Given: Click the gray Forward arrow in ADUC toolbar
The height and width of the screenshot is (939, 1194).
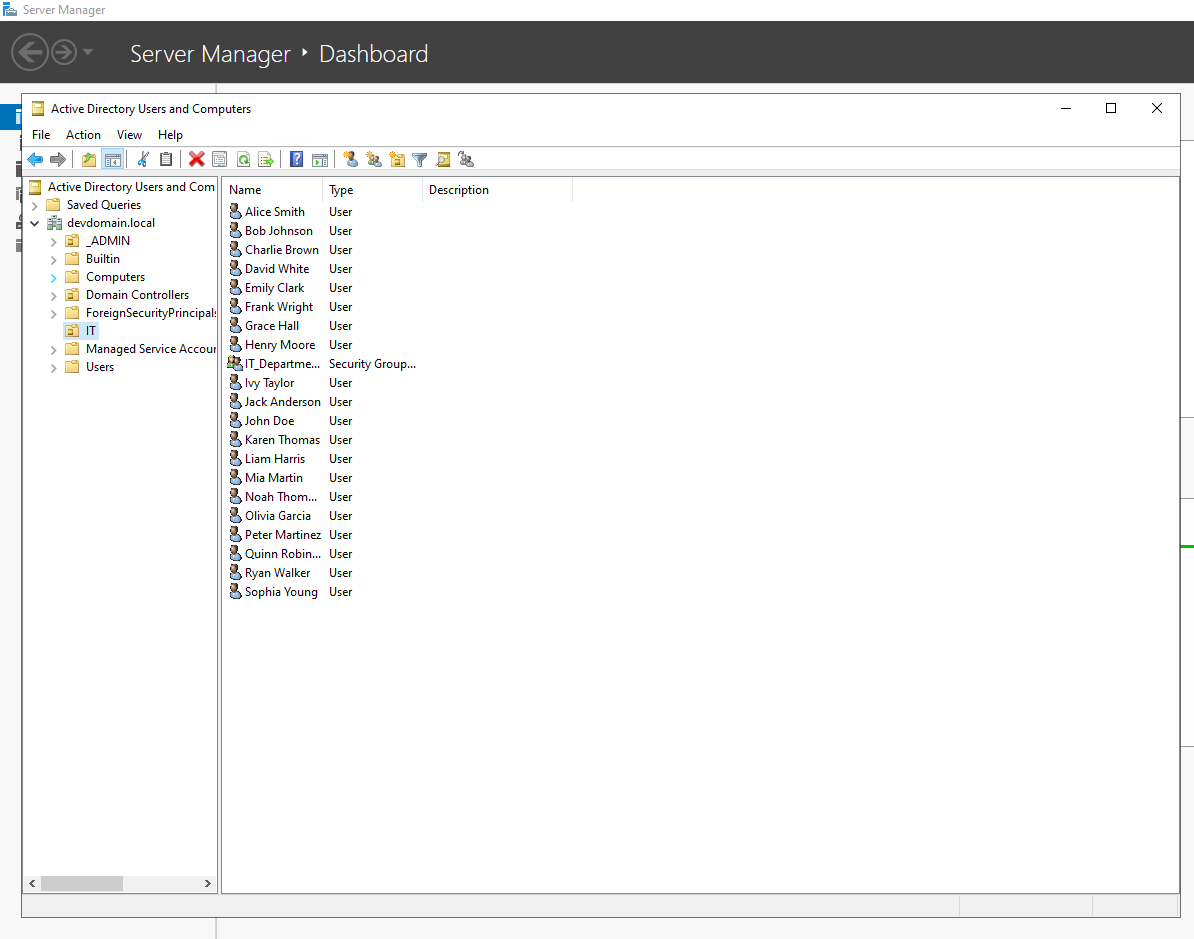Looking at the screenshot, I should click(58, 159).
